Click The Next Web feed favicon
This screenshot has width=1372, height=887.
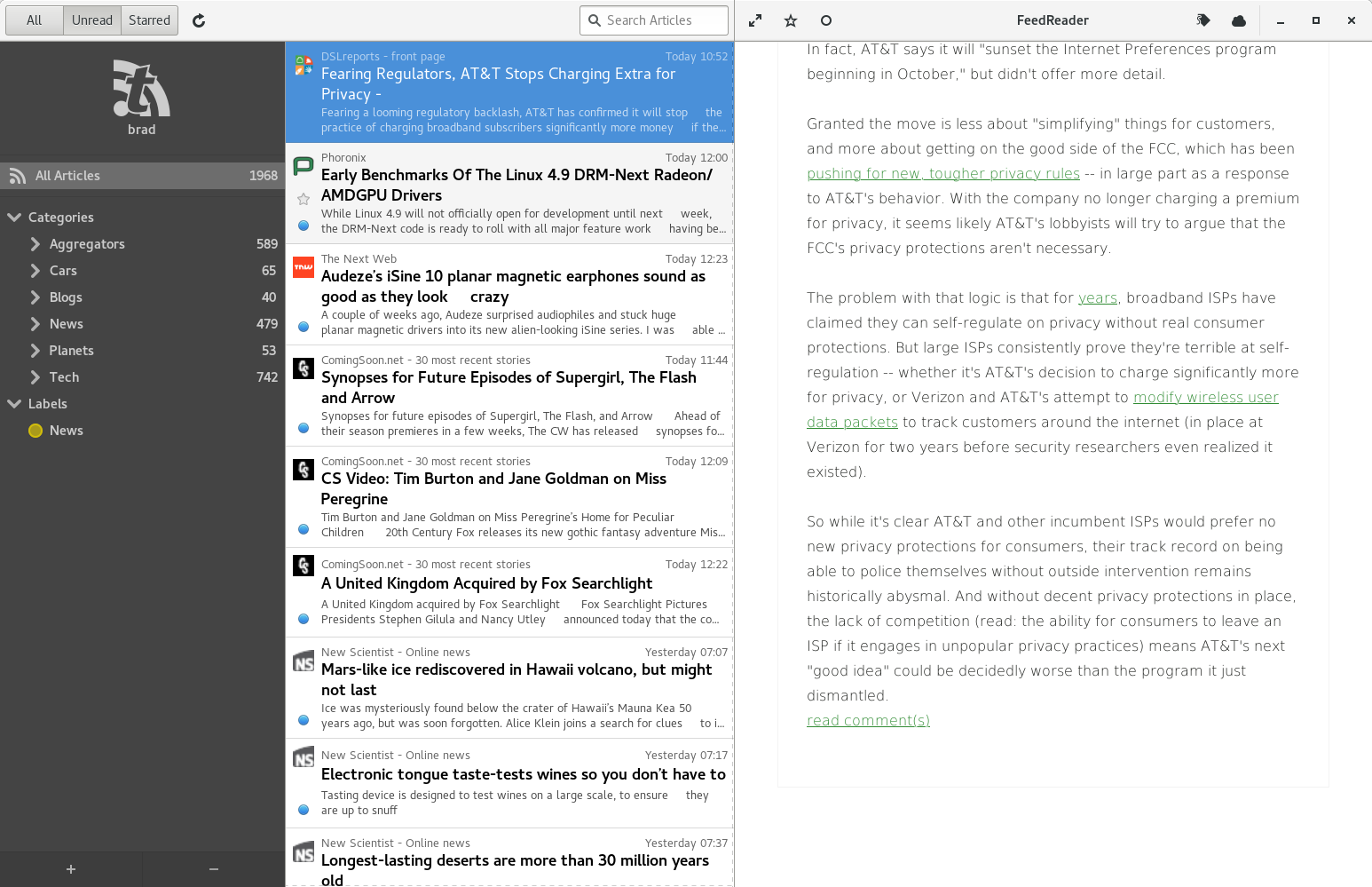click(x=304, y=267)
